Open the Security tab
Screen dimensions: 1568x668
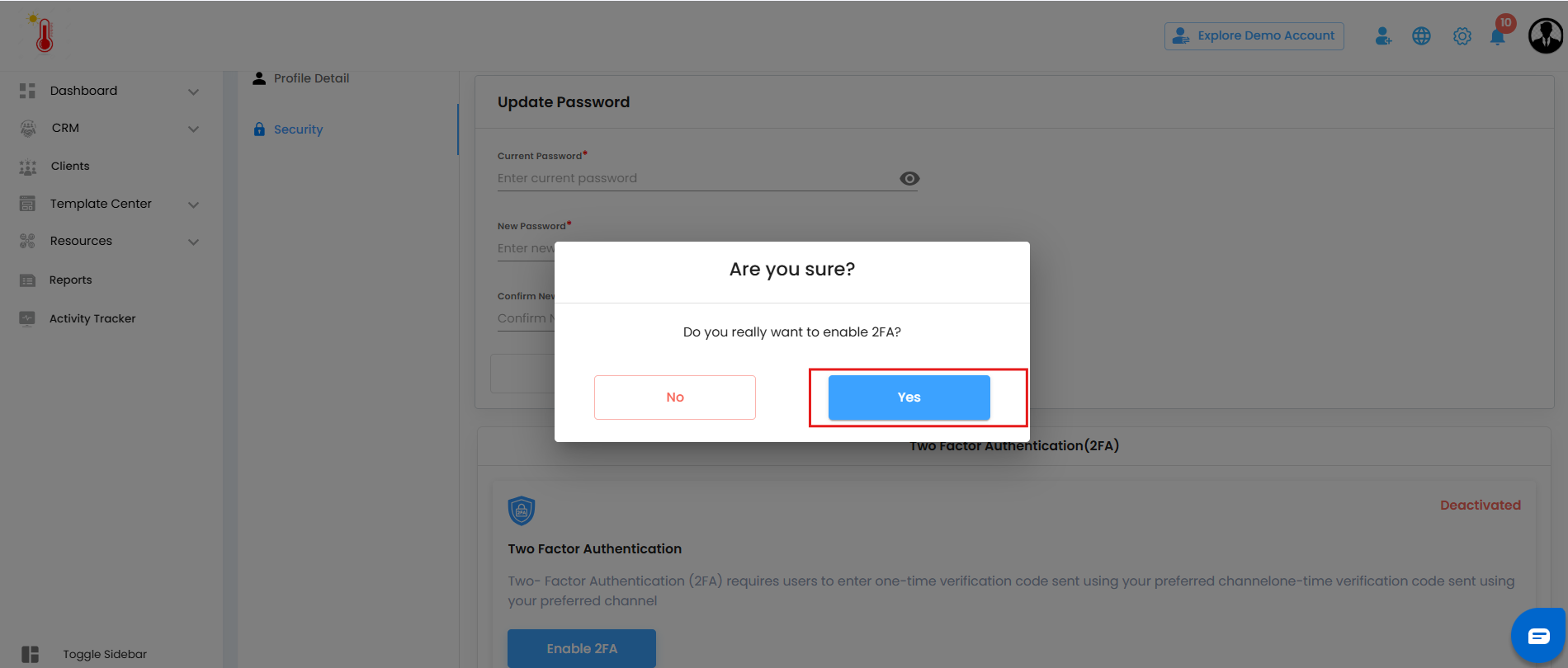[x=298, y=129]
